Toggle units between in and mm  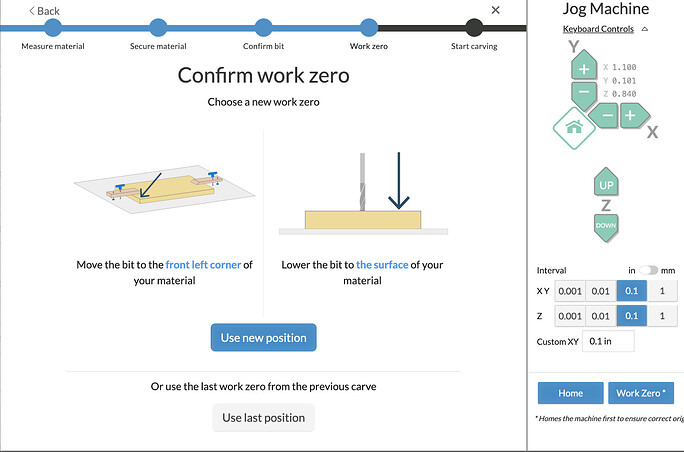pyautogui.click(x=648, y=271)
